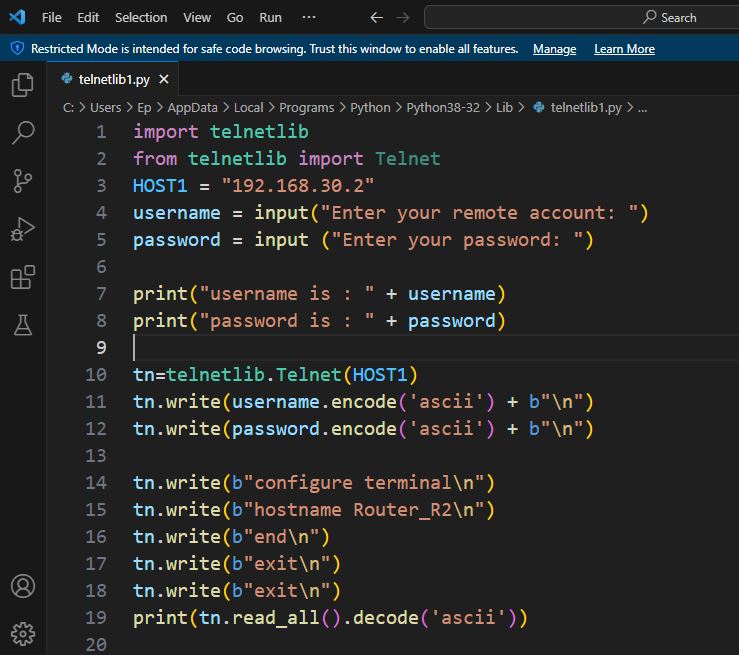Expand the Users breadcrumb segment
The height and width of the screenshot is (655, 739).
pos(106,107)
